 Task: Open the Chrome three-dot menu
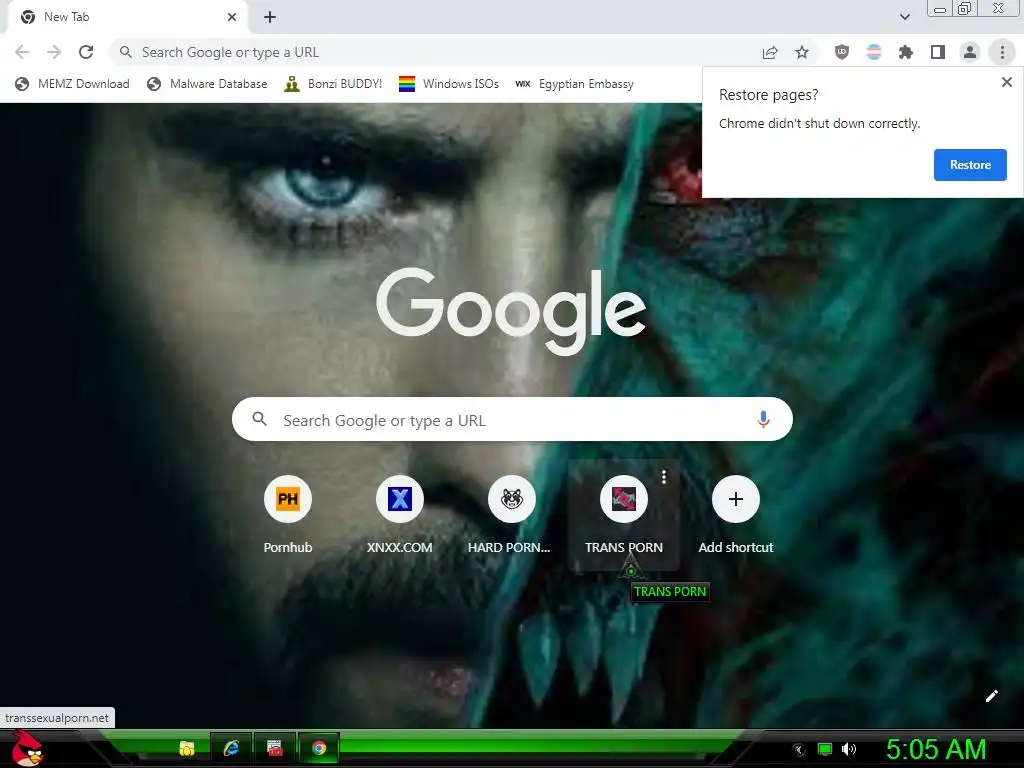click(1002, 52)
